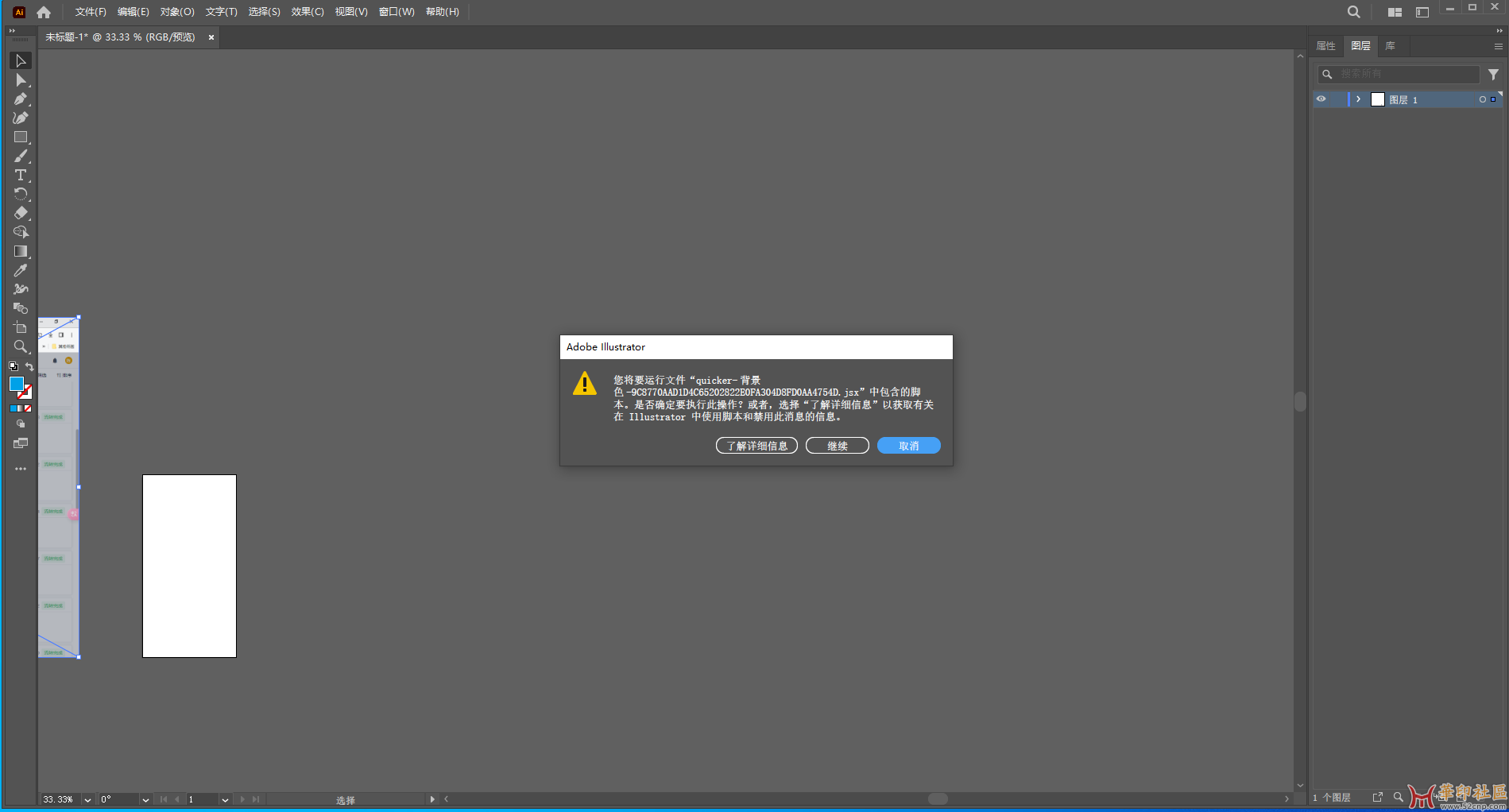
Task: Click Default Fill and Stroke icon
Action: [x=14, y=366]
